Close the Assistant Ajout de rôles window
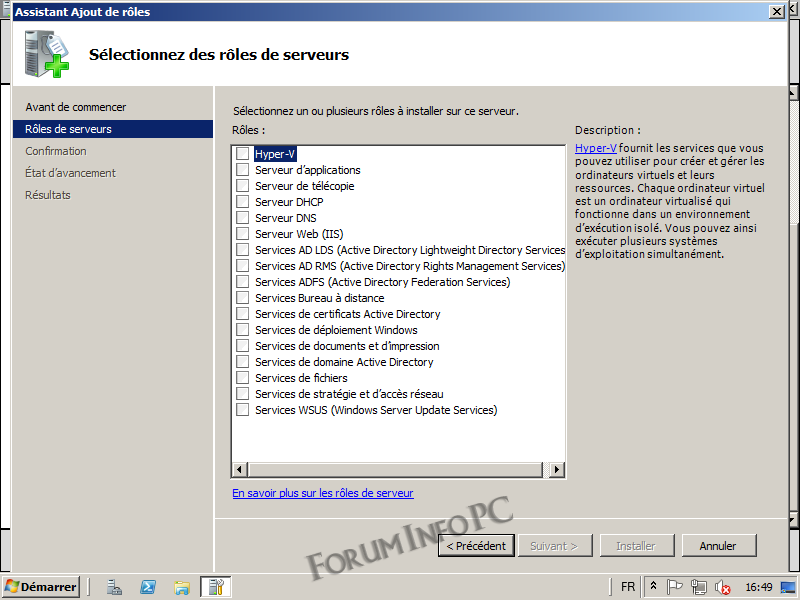 pyautogui.click(x=777, y=11)
